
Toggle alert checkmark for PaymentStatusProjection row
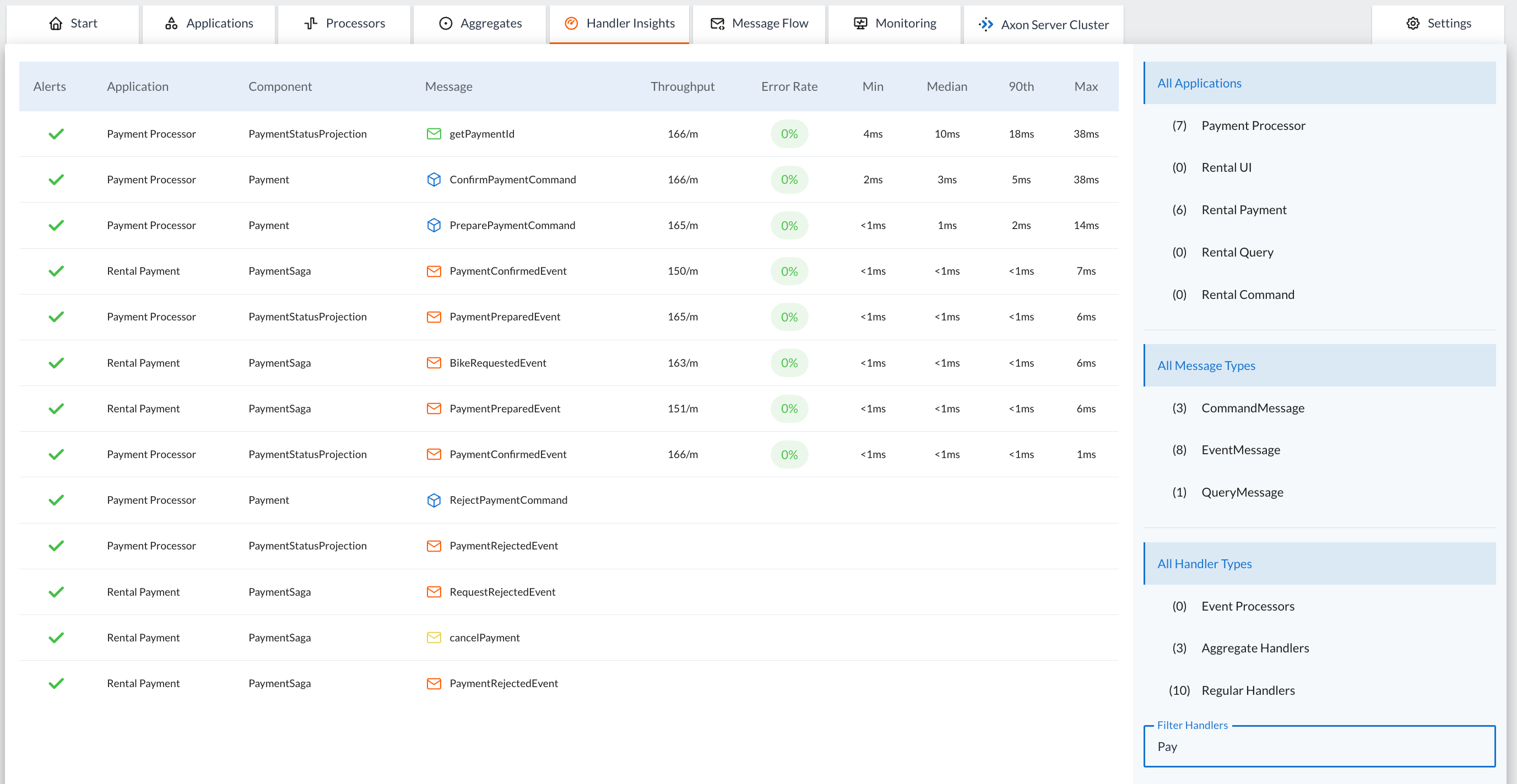pos(56,133)
